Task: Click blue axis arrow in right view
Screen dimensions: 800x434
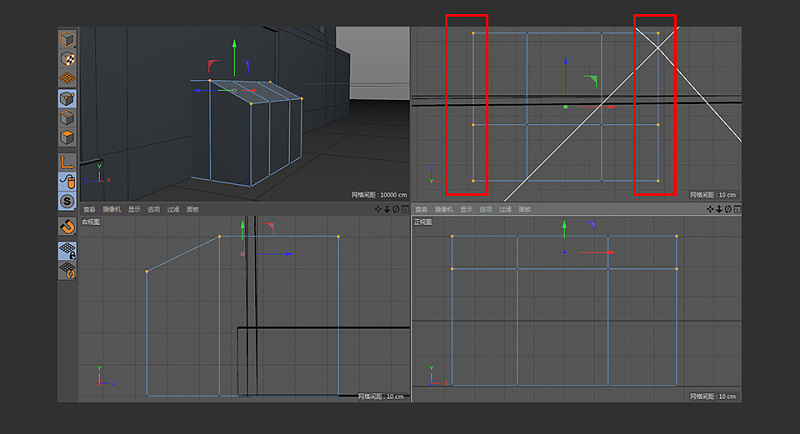Action: 274,253
